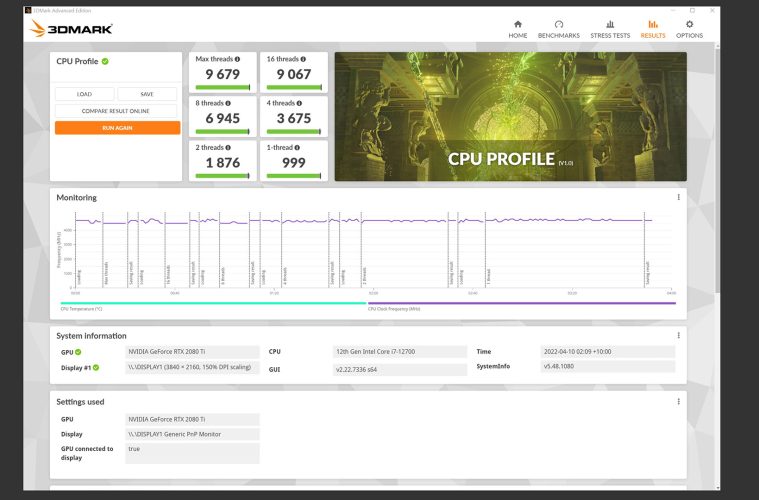Screen dimensions: 759x500
Task: Click green check icon next to GPU
Action: point(78,352)
